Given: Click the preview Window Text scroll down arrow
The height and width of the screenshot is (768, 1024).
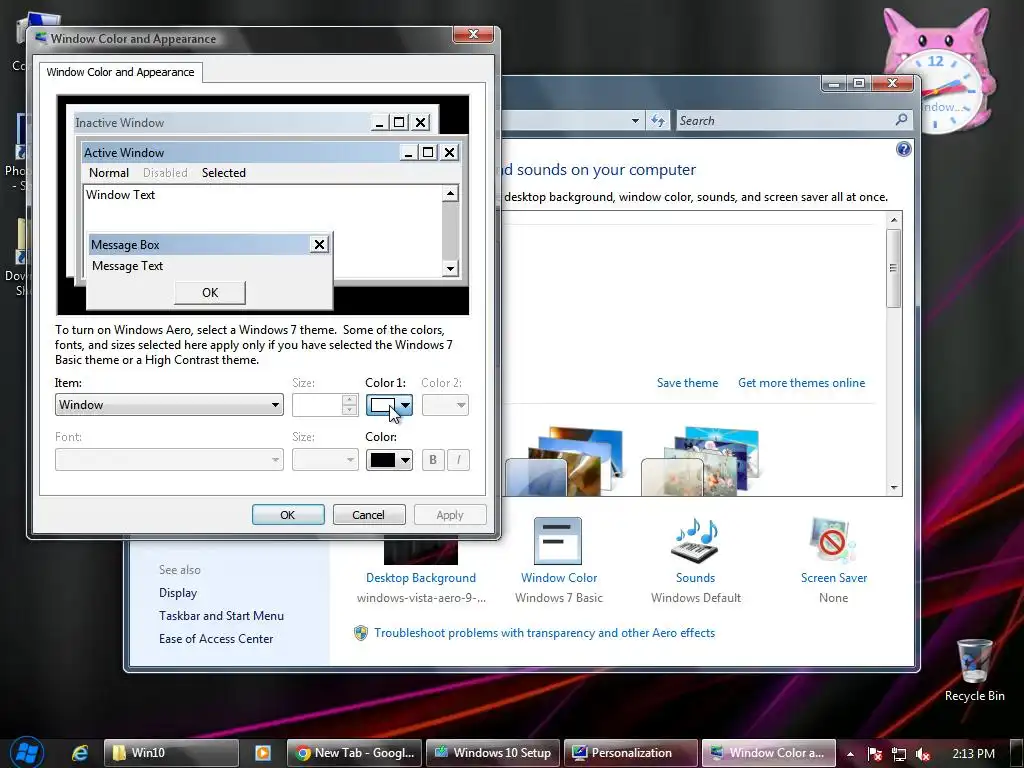Looking at the screenshot, I should (x=450, y=268).
